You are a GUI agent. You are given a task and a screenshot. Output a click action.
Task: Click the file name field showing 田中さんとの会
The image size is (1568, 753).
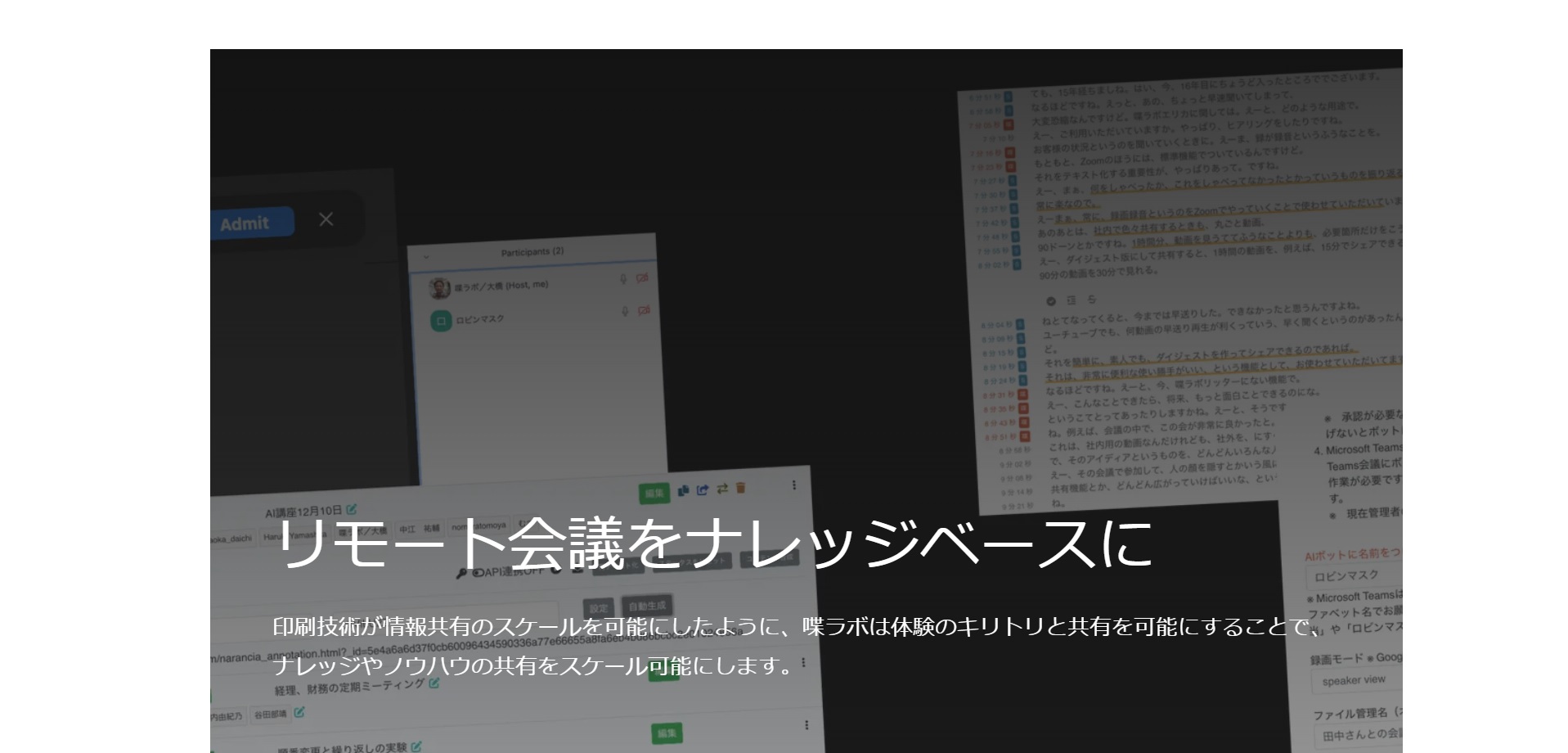pyautogui.click(x=1359, y=734)
